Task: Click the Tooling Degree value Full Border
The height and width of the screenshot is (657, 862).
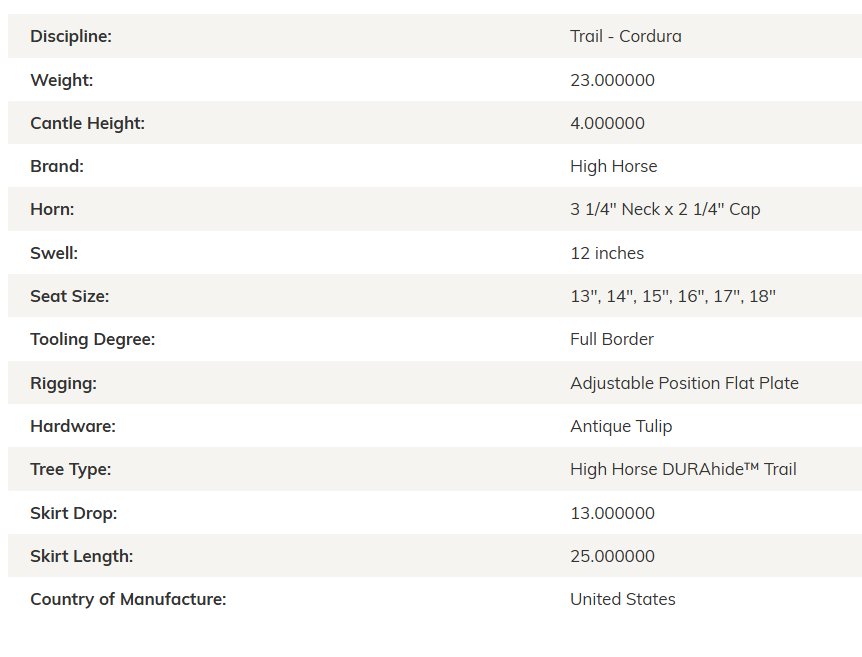Action: coord(612,339)
